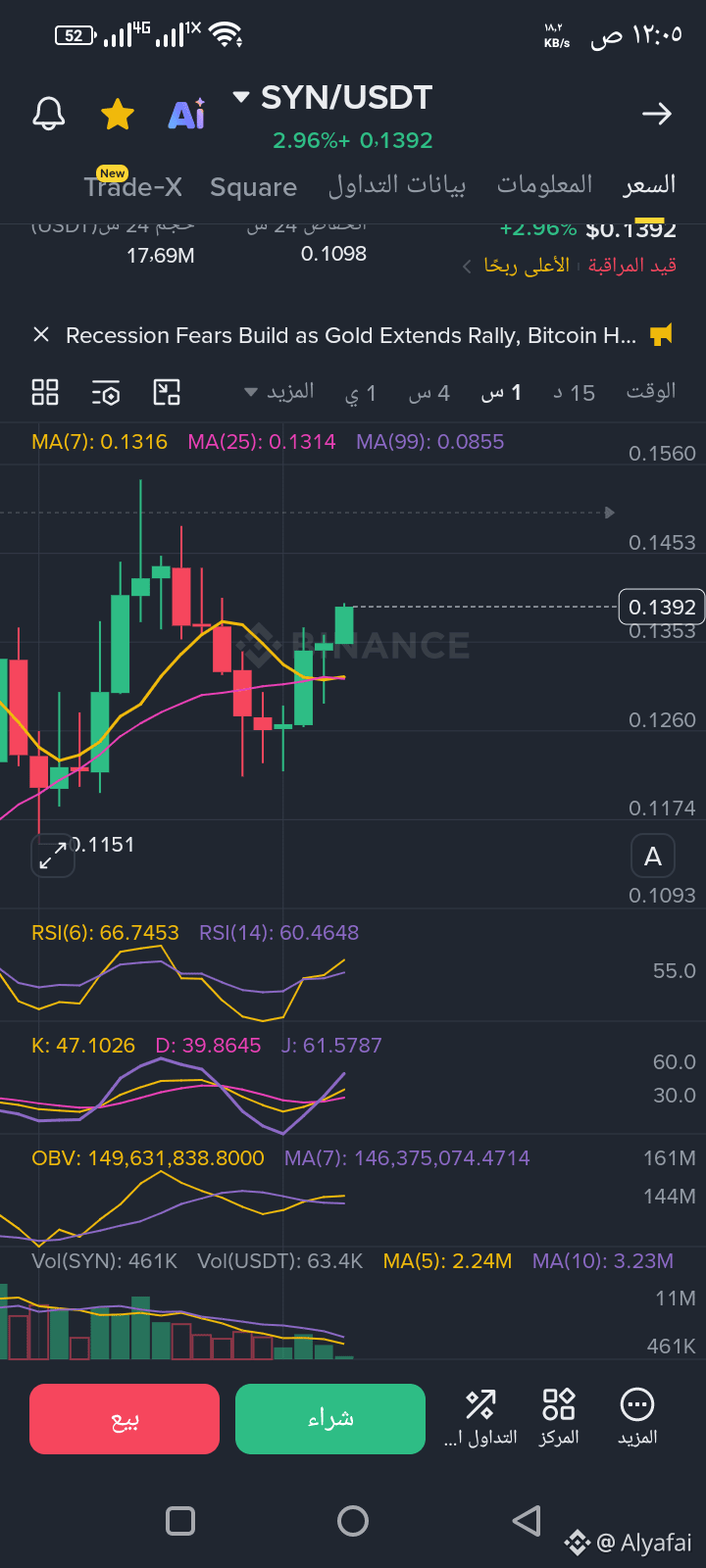This screenshot has height=1568, width=706.
Task: Expand the المزيد timeframe dropdown
Action: coord(279,391)
